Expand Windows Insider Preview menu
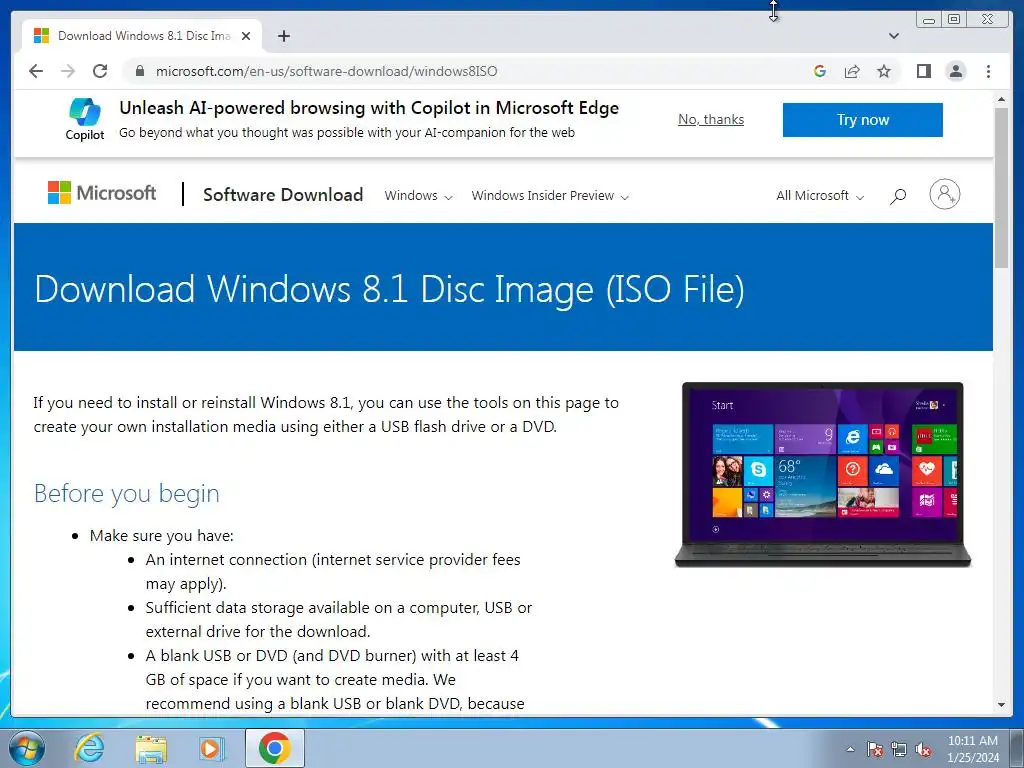Image resolution: width=1024 pixels, height=768 pixels. point(550,196)
